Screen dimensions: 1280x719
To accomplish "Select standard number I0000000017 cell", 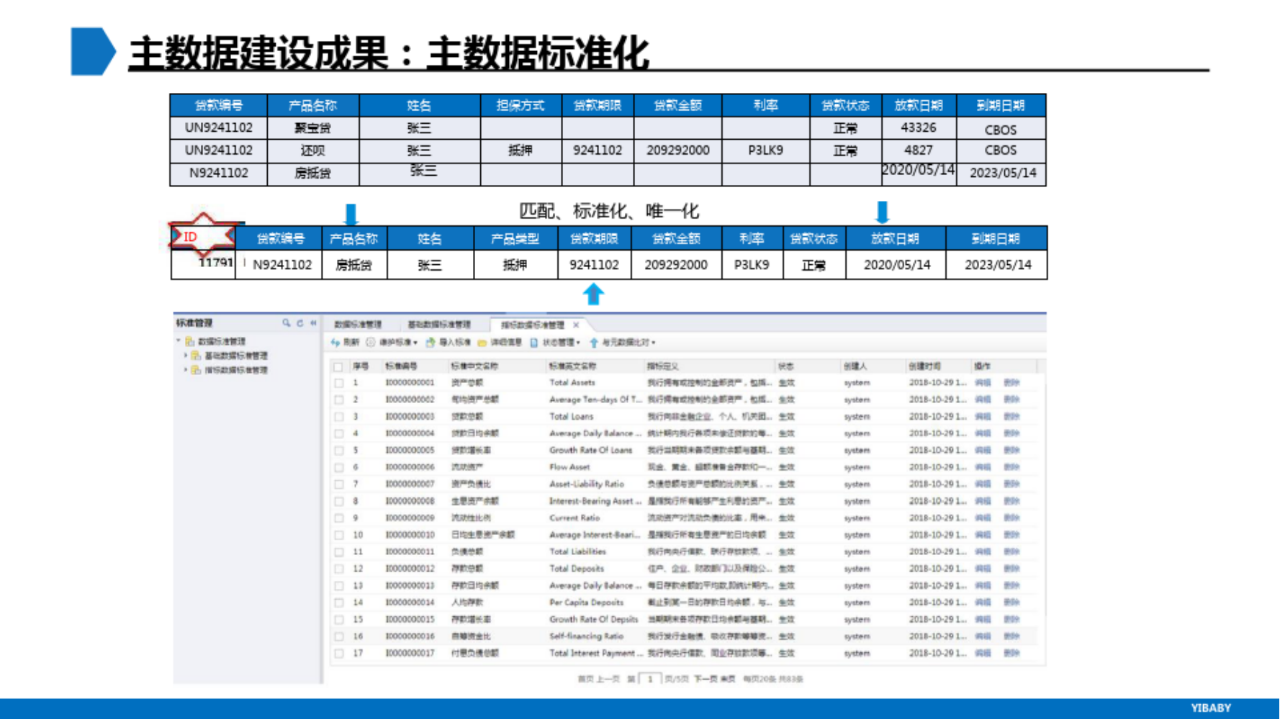I will pyautogui.click(x=410, y=653).
